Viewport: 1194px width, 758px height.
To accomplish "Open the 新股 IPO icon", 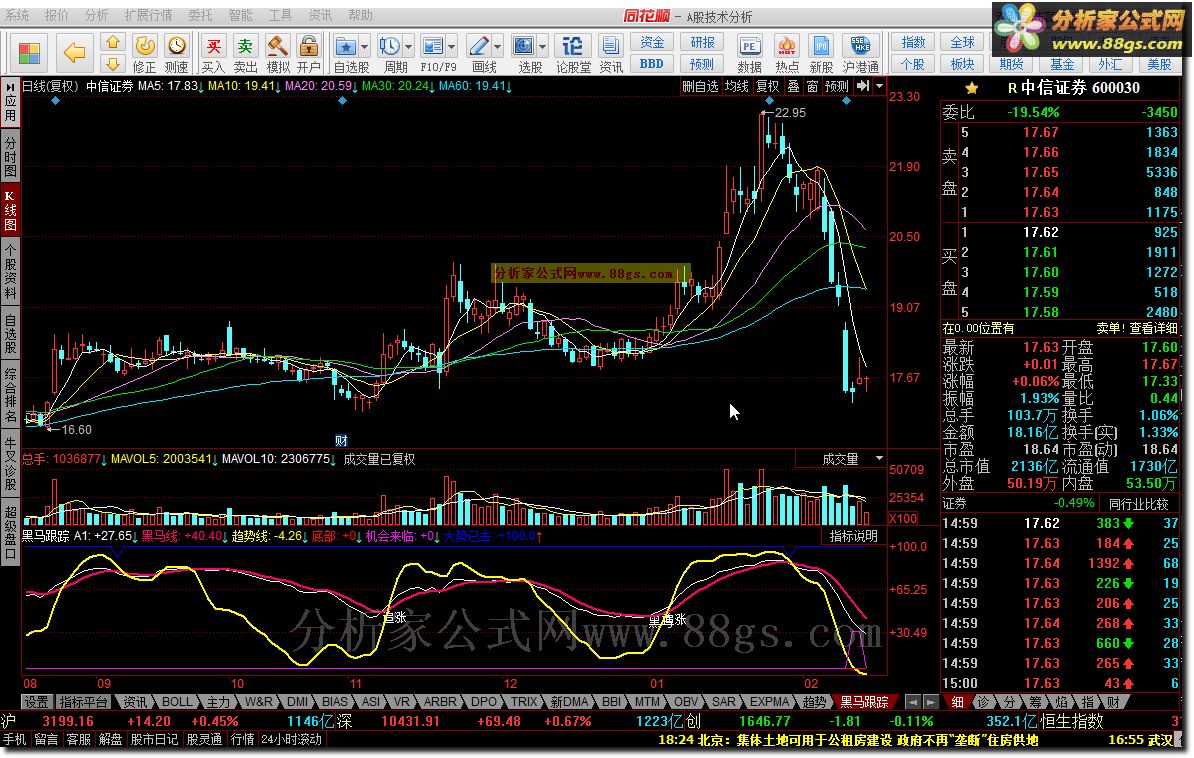I will point(821,53).
